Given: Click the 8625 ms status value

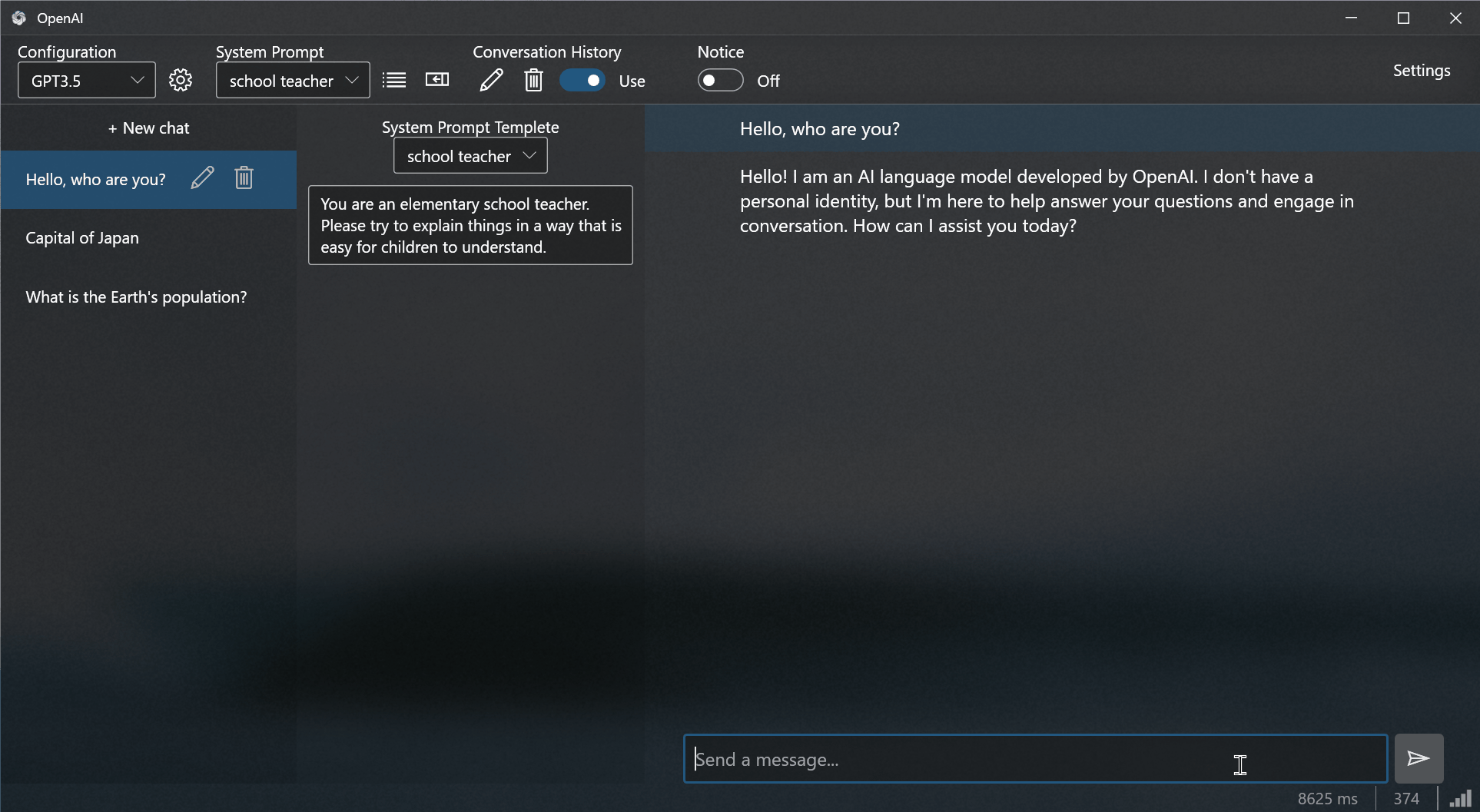Looking at the screenshot, I should [x=1328, y=799].
